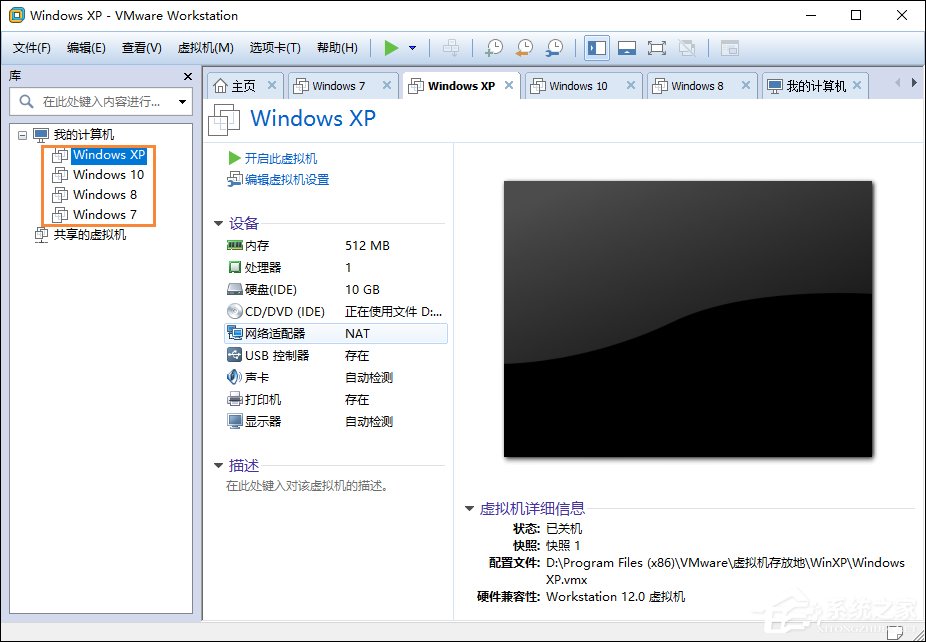Open the search dropdown arrow in library panel
The height and width of the screenshot is (642, 926).
[180, 101]
